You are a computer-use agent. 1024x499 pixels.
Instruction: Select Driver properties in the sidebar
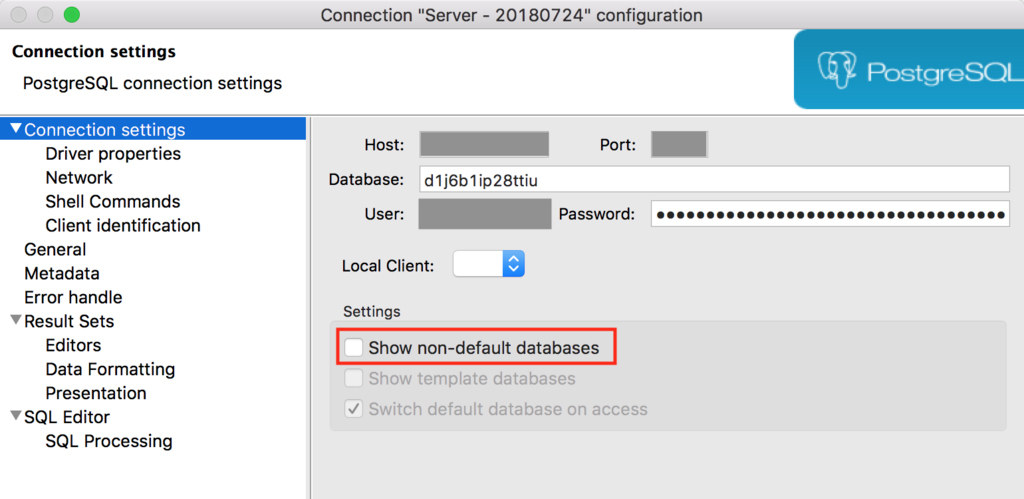[x=113, y=153]
